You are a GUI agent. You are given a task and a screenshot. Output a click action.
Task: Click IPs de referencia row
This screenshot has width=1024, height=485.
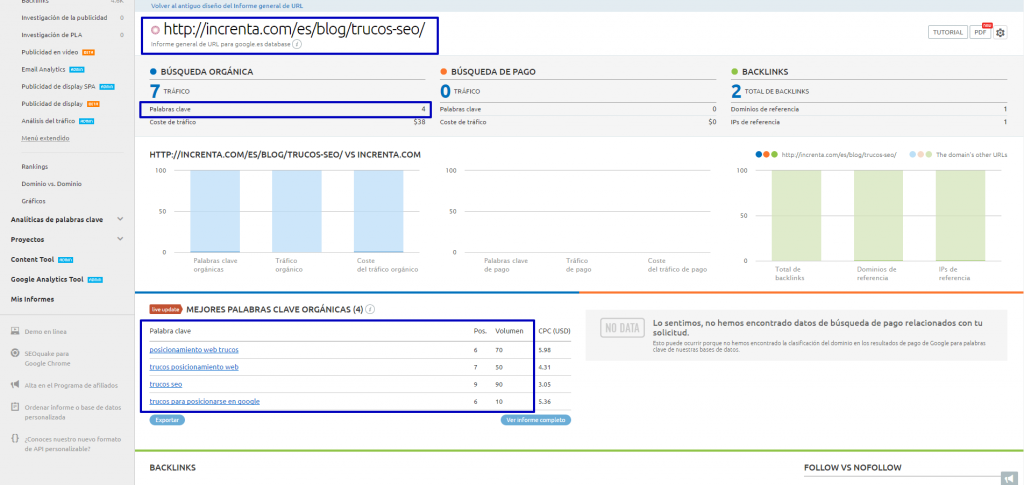tap(869, 122)
